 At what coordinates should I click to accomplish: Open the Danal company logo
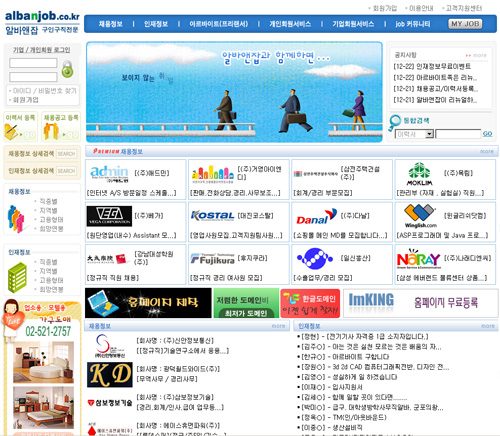tap(316, 217)
